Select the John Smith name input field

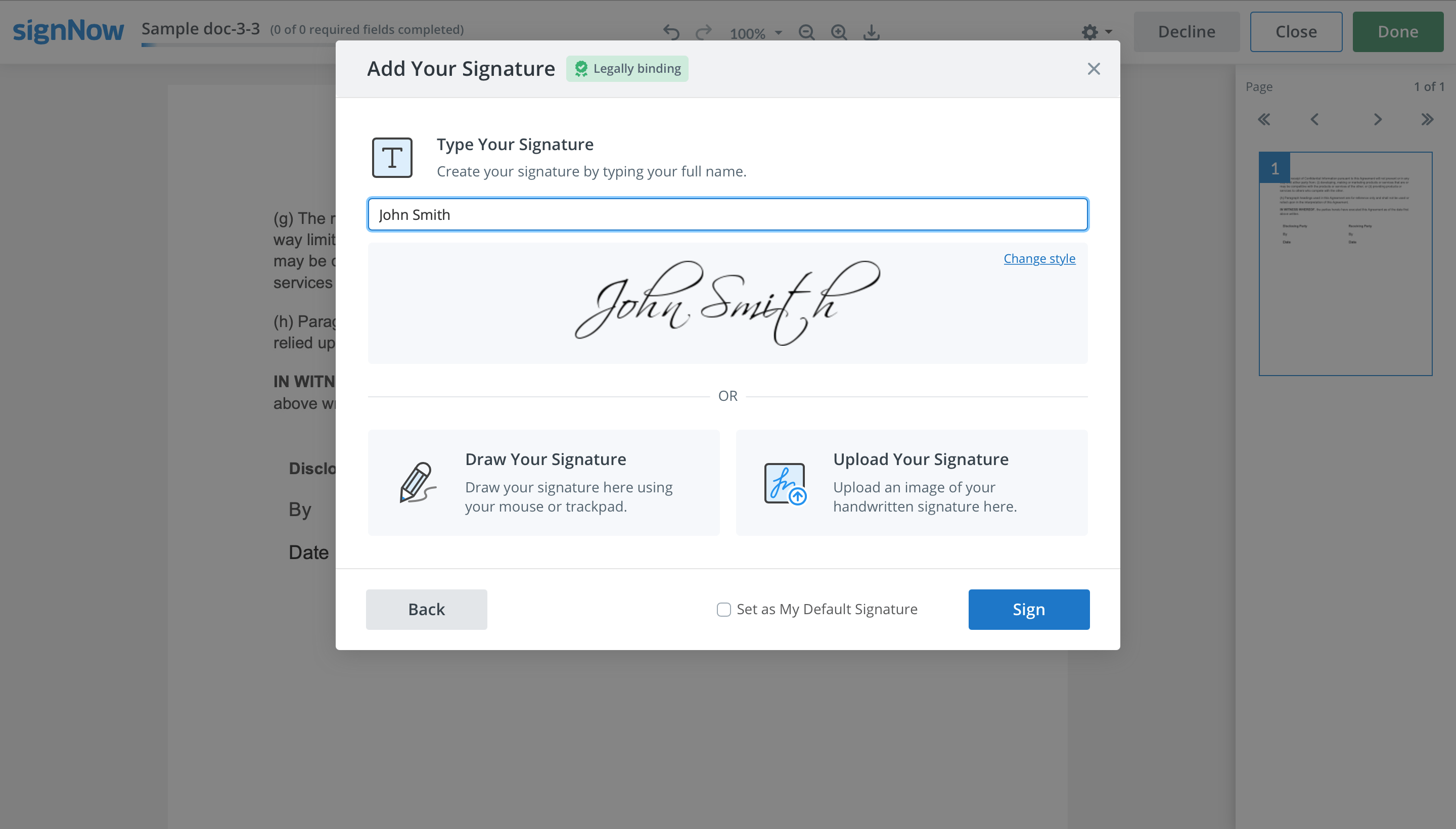pyautogui.click(x=728, y=214)
